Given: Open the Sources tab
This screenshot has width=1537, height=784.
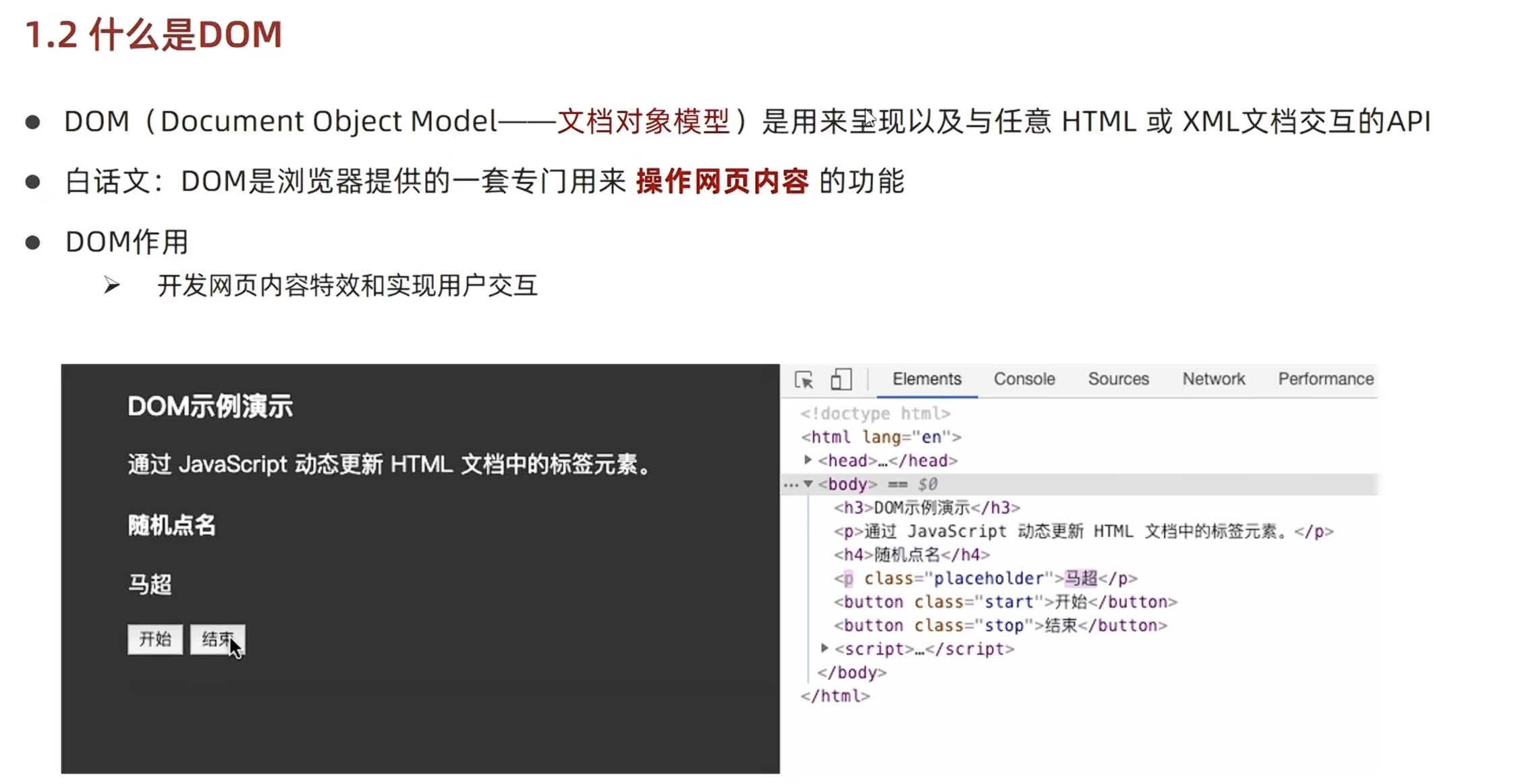Looking at the screenshot, I should 1118,379.
